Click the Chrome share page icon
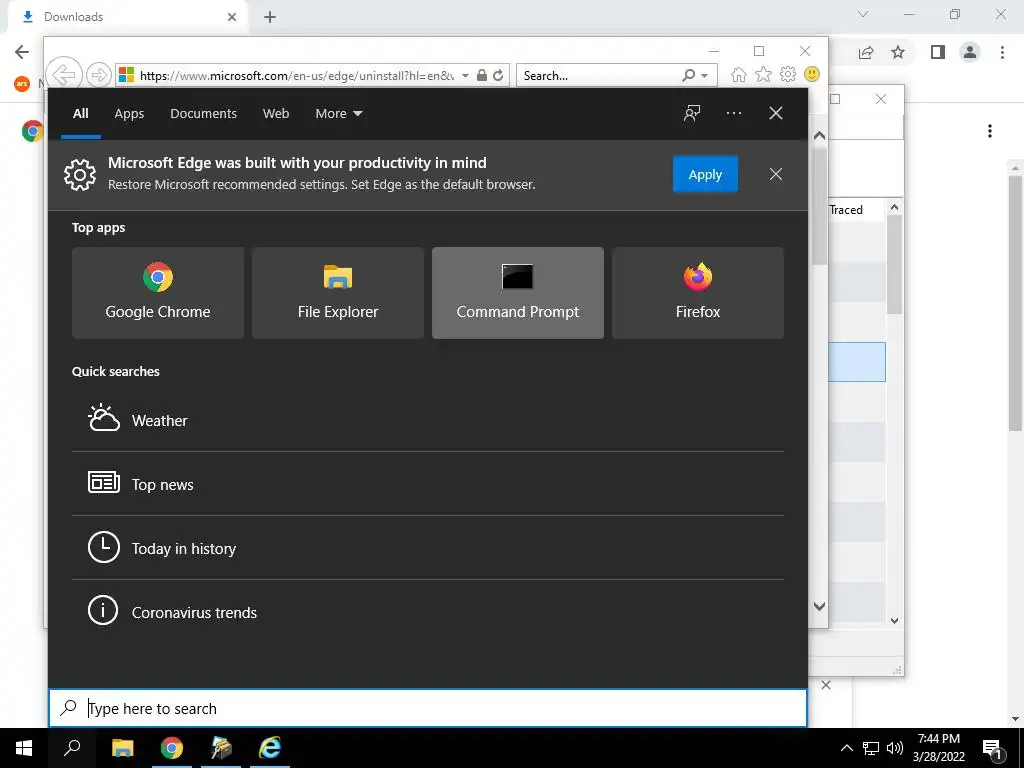The height and width of the screenshot is (768, 1024). [866, 52]
